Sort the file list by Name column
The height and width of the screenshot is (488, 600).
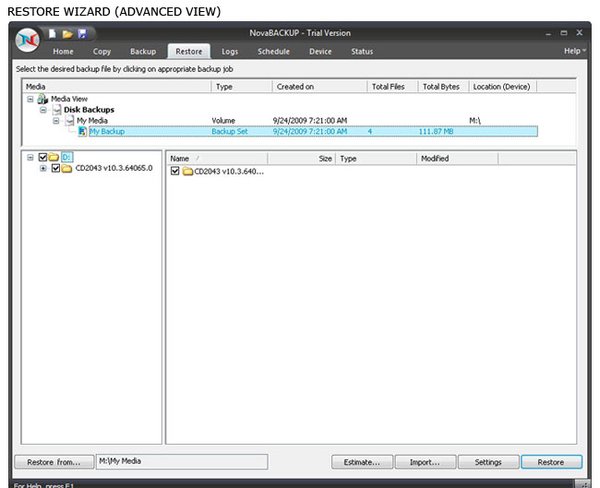[215, 158]
